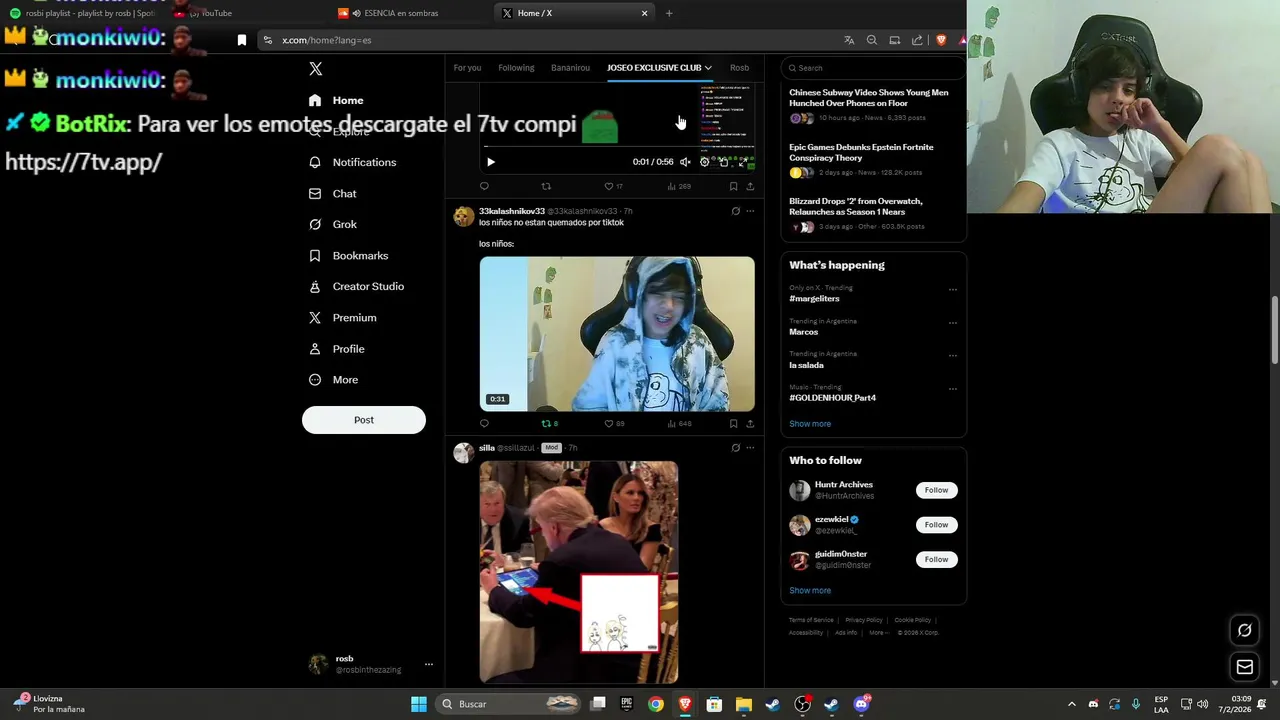Switch to the Rosb tab

pos(739,67)
